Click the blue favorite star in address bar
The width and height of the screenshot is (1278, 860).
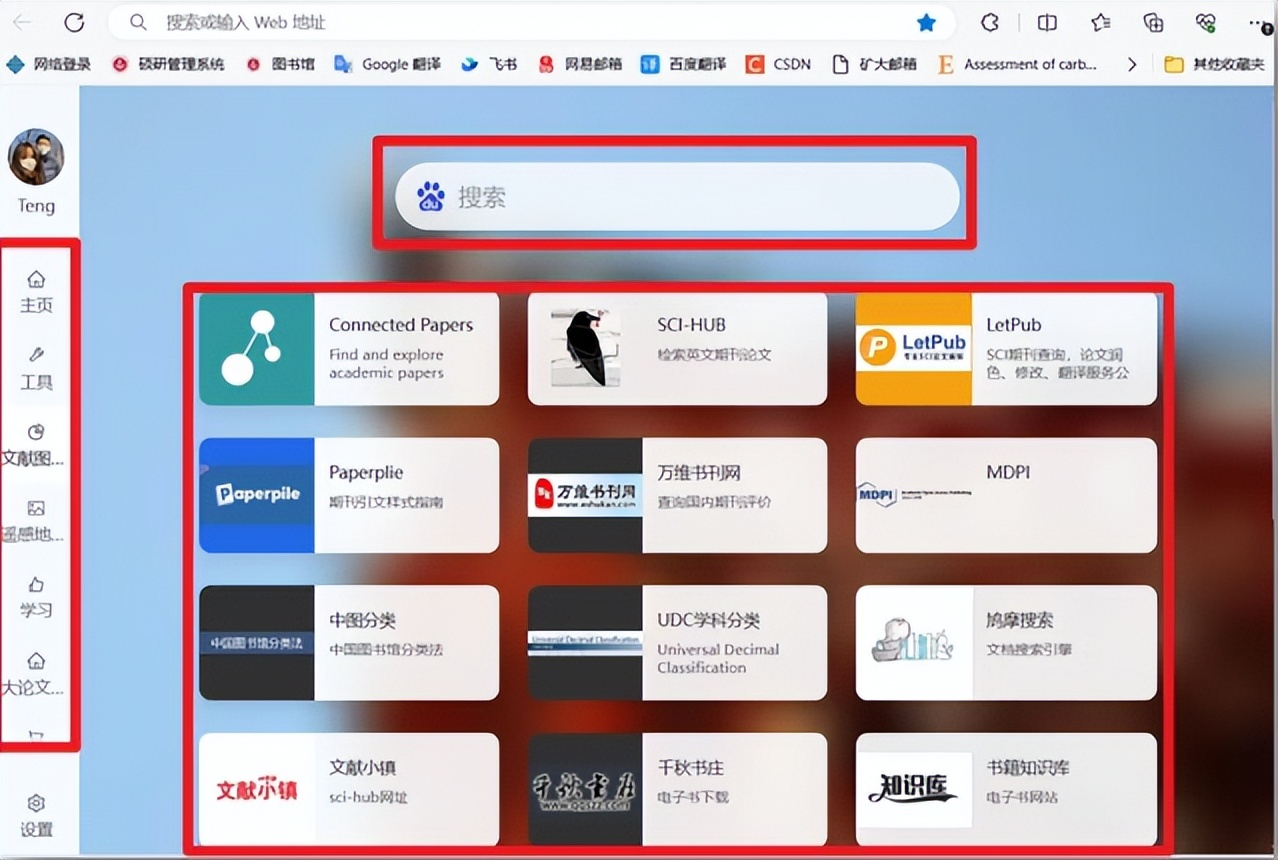927,22
